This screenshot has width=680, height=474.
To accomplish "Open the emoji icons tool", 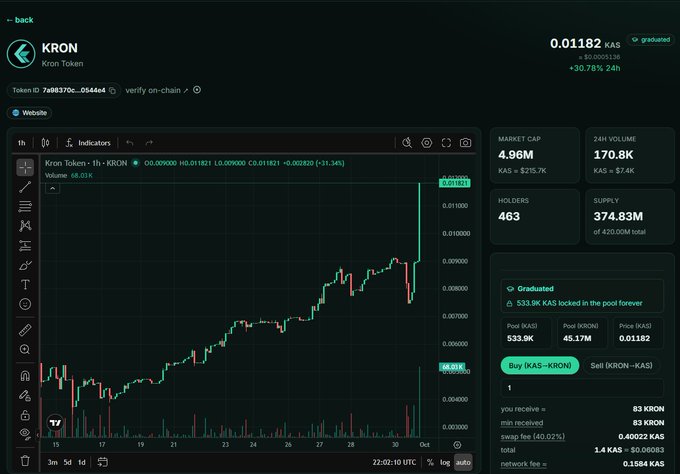I will 25,304.
